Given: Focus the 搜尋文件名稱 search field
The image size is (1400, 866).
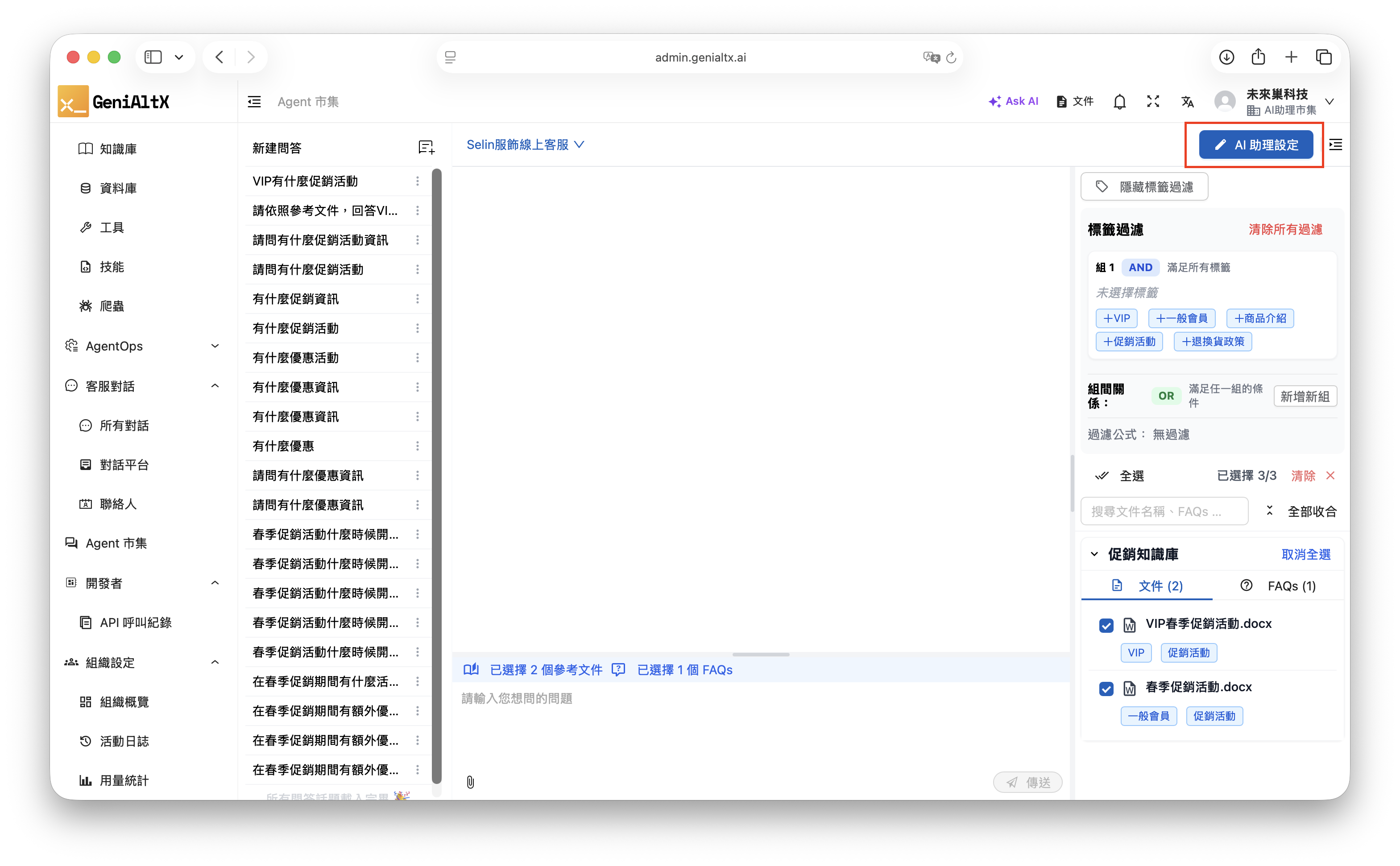Looking at the screenshot, I should click(x=1164, y=511).
